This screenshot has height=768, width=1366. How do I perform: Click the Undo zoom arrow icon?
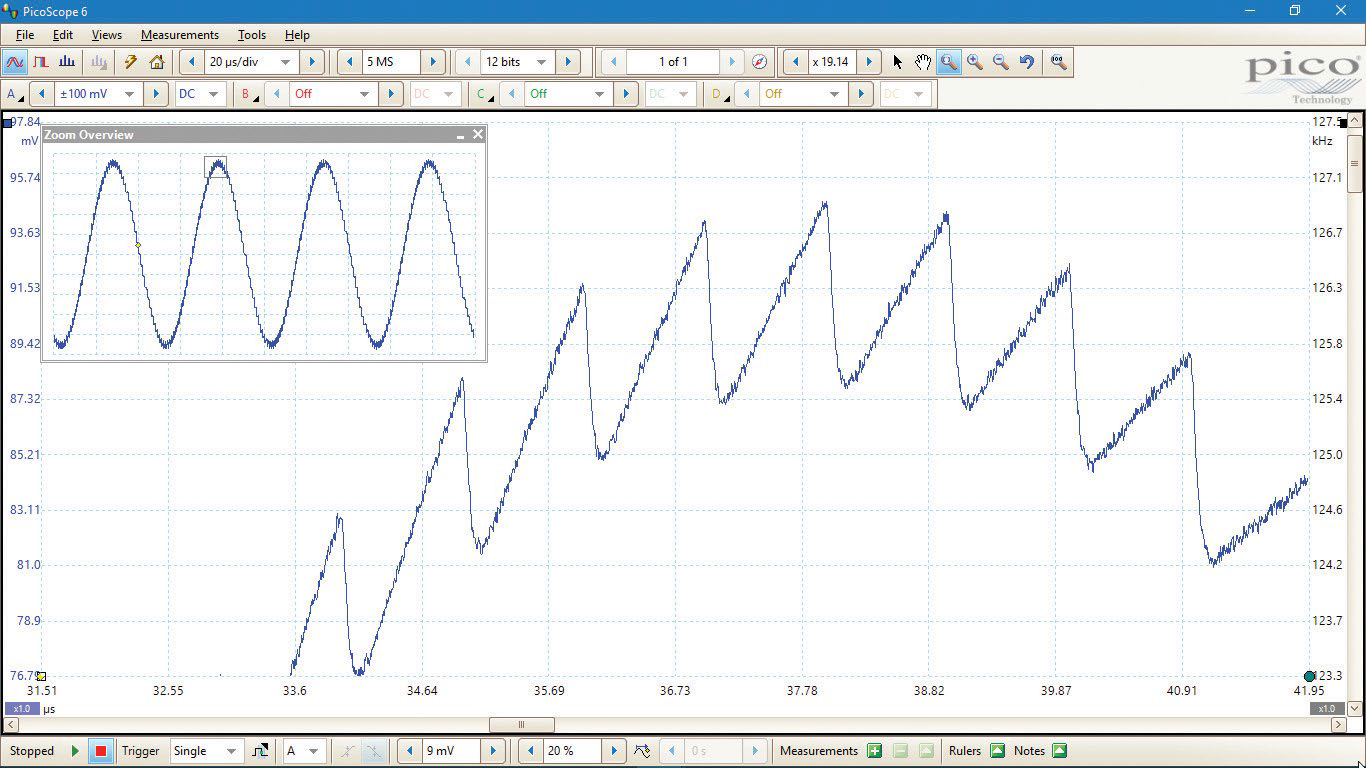[1027, 62]
